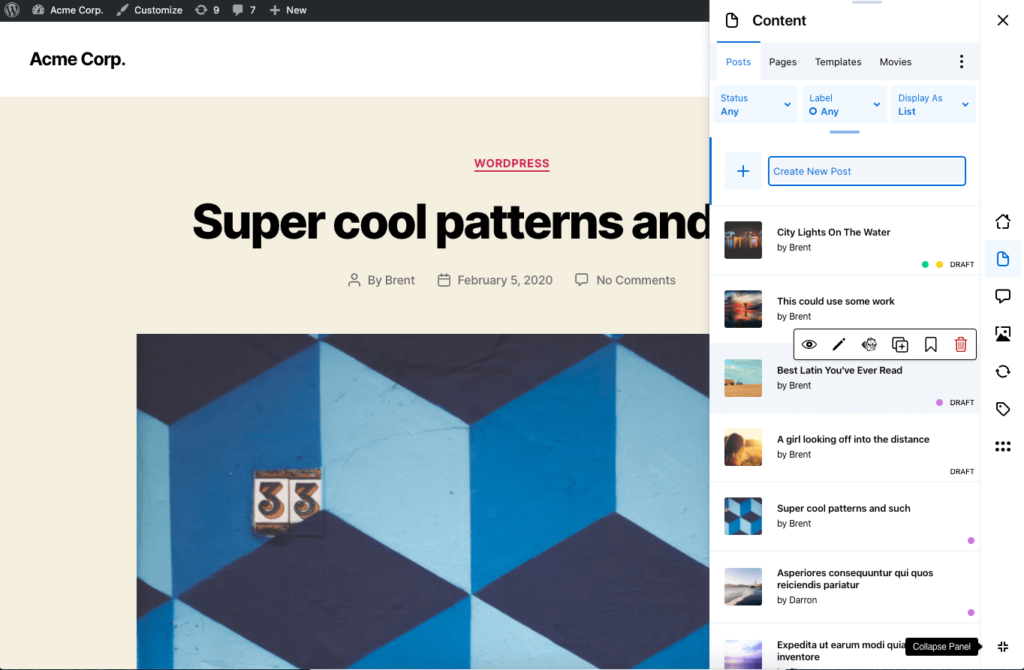Open the Status filter dropdown
The height and width of the screenshot is (670, 1024).
point(755,104)
